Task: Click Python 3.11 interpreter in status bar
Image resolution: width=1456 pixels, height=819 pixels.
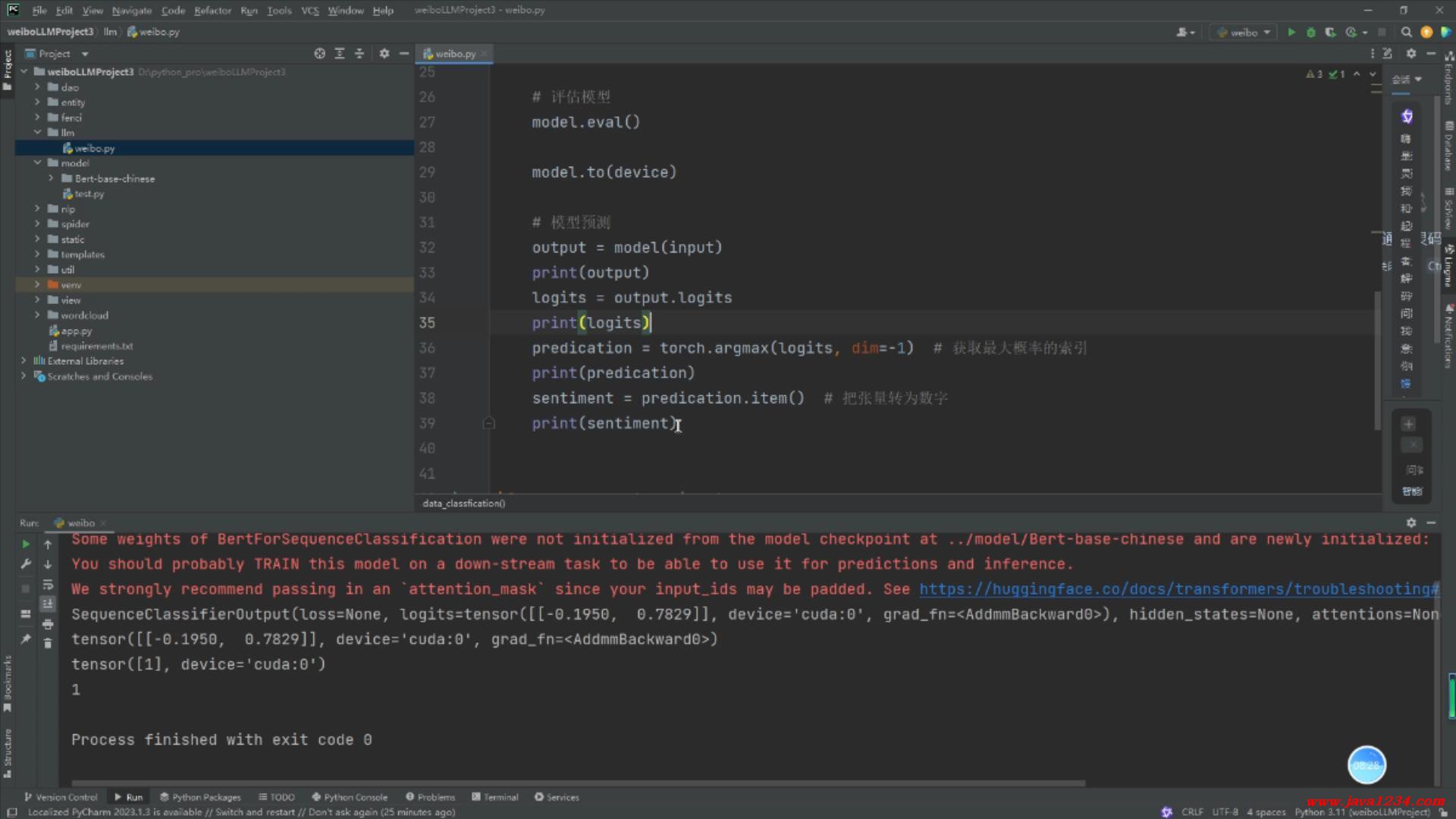Action: pyautogui.click(x=1362, y=812)
